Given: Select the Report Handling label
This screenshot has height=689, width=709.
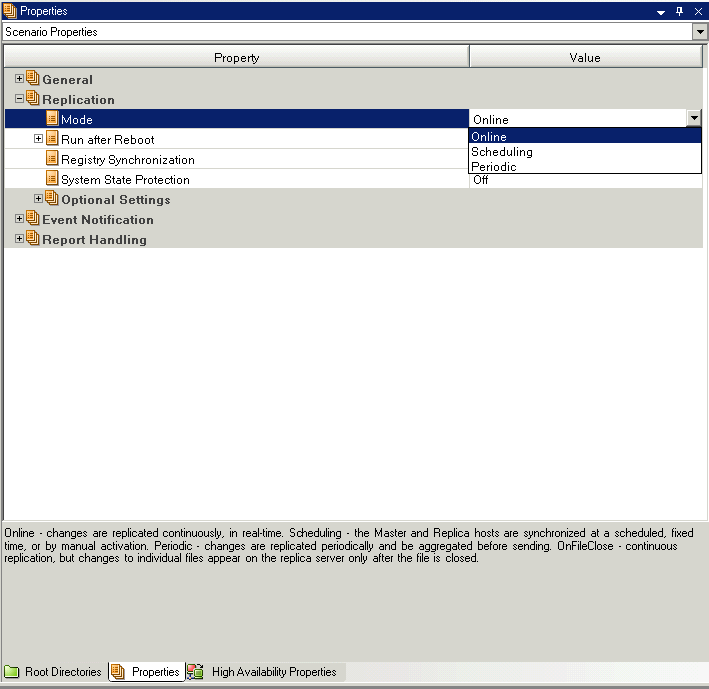Looking at the screenshot, I should [95, 240].
